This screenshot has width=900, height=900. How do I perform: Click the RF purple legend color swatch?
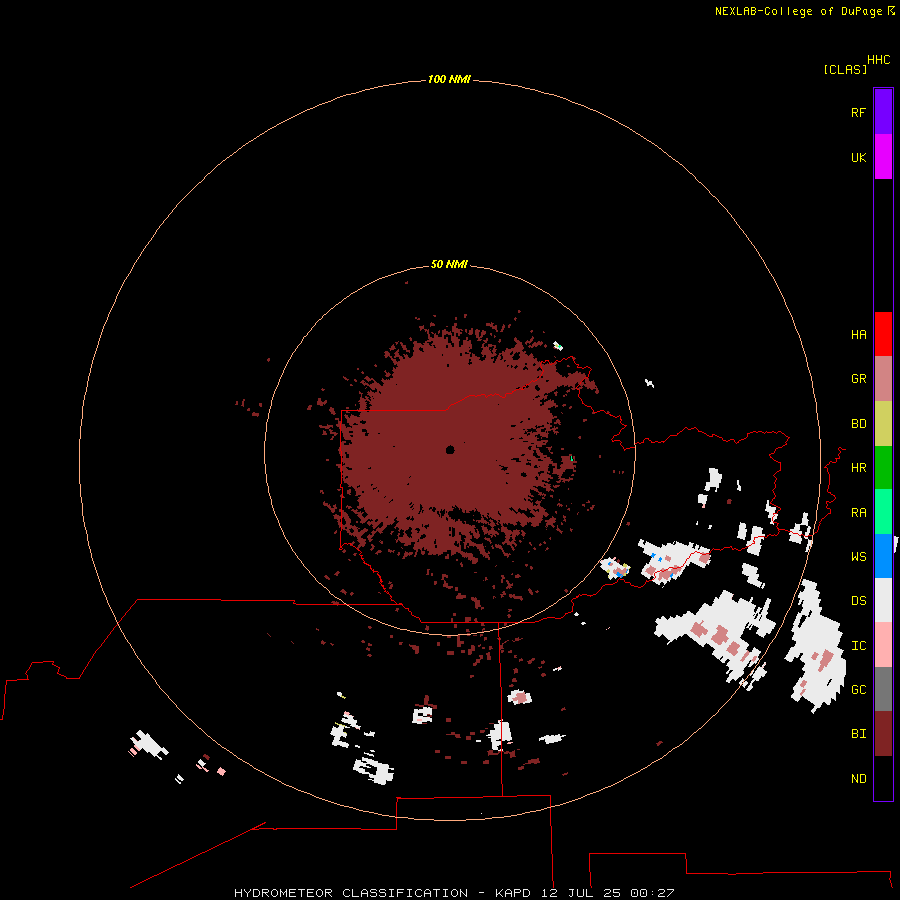[x=883, y=112]
